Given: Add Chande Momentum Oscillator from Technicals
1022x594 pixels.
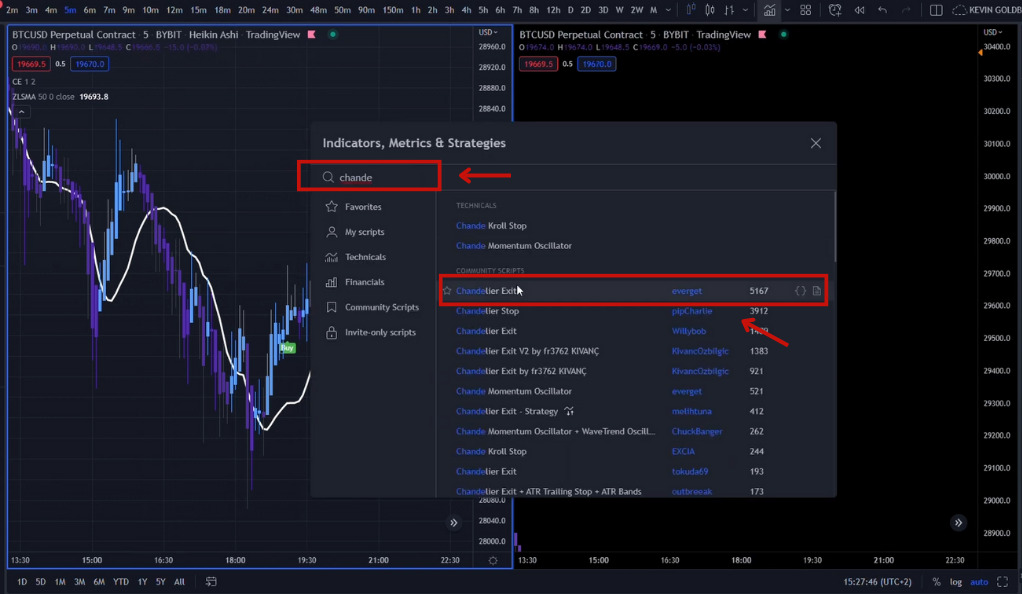Looking at the screenshot, I should (x=514, y=246).
